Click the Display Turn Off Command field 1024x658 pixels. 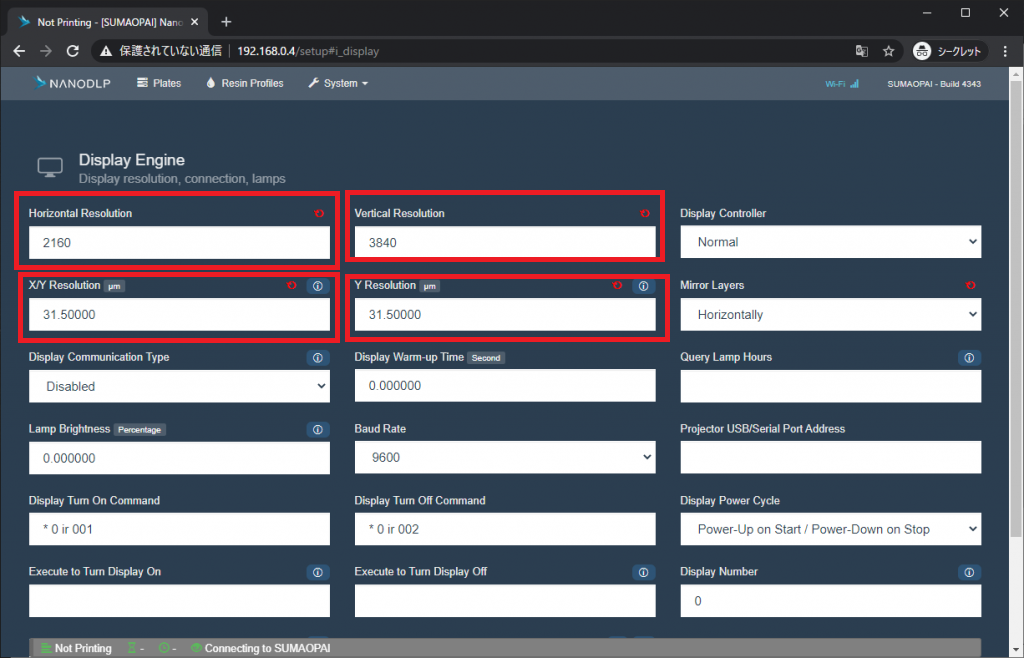click(505, 529)
